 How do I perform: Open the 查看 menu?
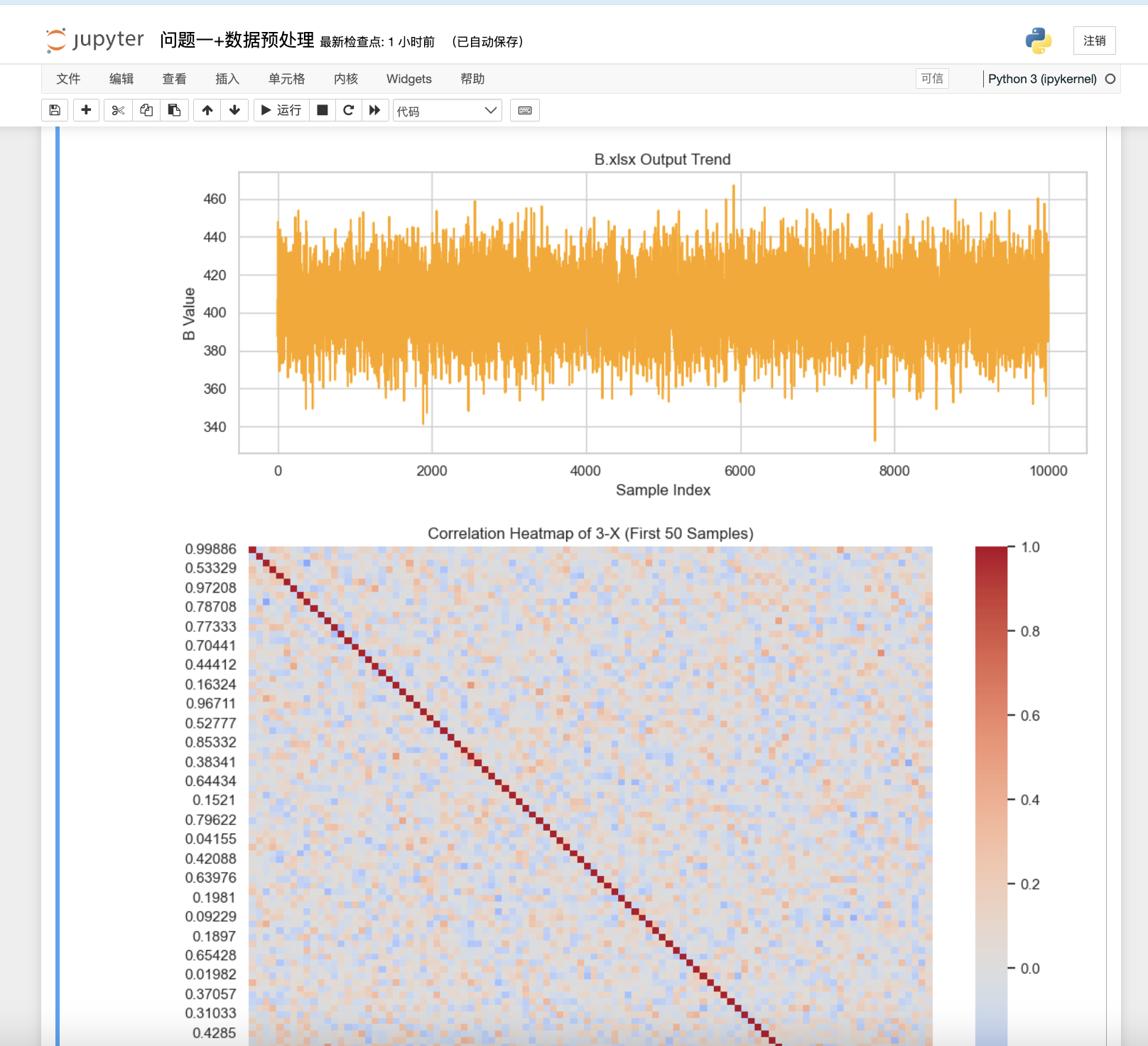pyautogui.click(x=174, y=79)
